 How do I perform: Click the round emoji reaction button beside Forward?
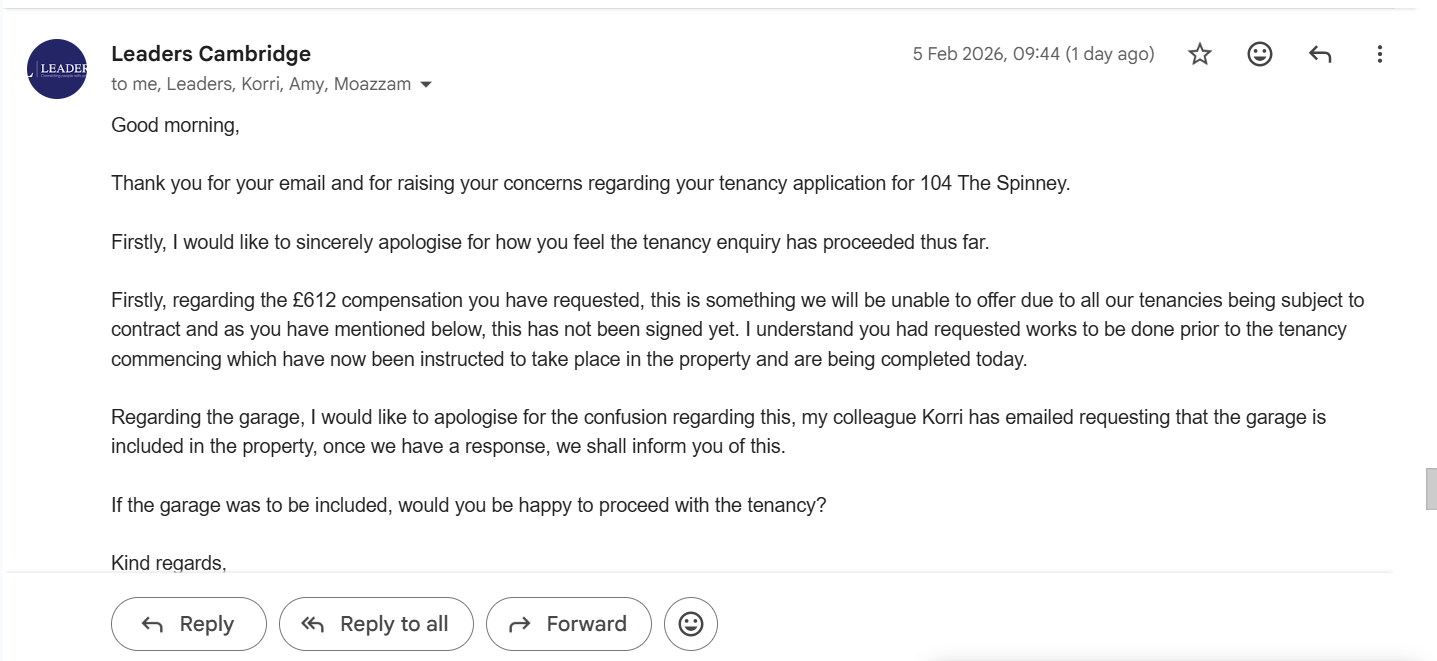click(x=690, y=624)
